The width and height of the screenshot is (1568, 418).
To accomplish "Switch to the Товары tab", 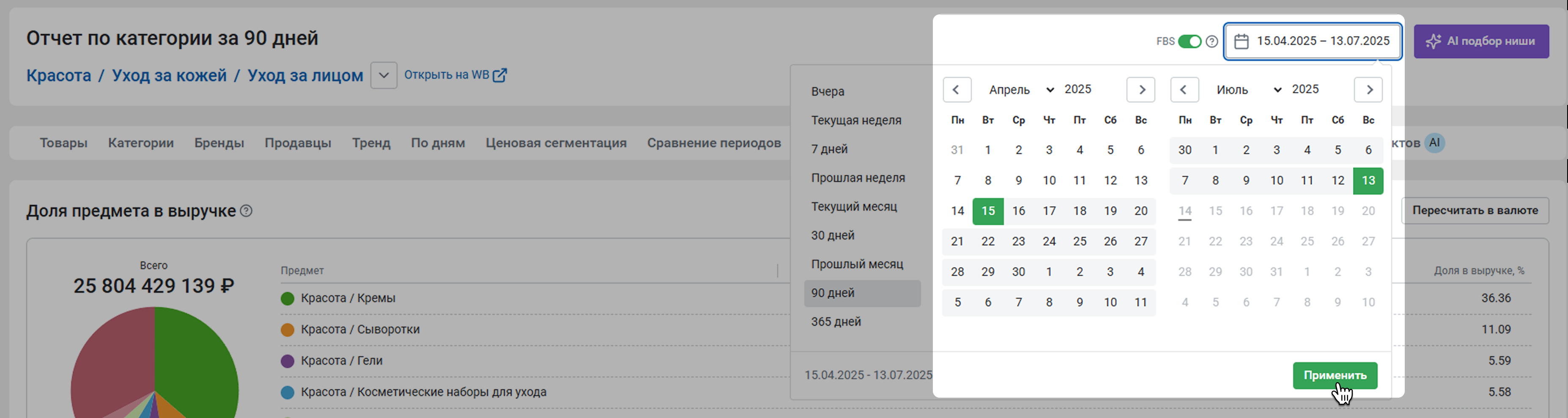I will coord(63,143).
